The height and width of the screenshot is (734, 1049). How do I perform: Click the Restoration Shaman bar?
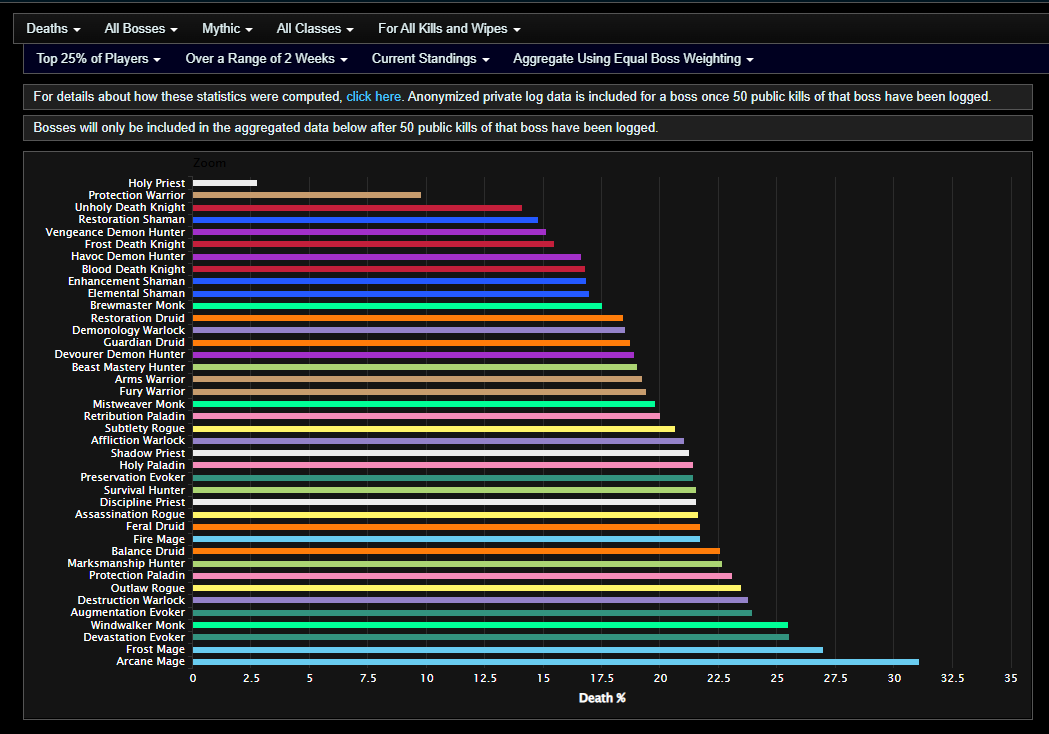(x=365, y=219)
